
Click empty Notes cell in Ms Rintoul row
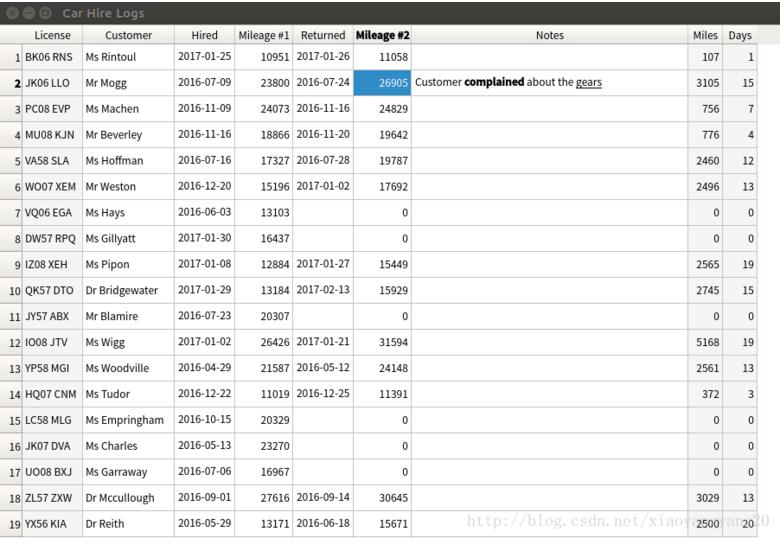550,57
